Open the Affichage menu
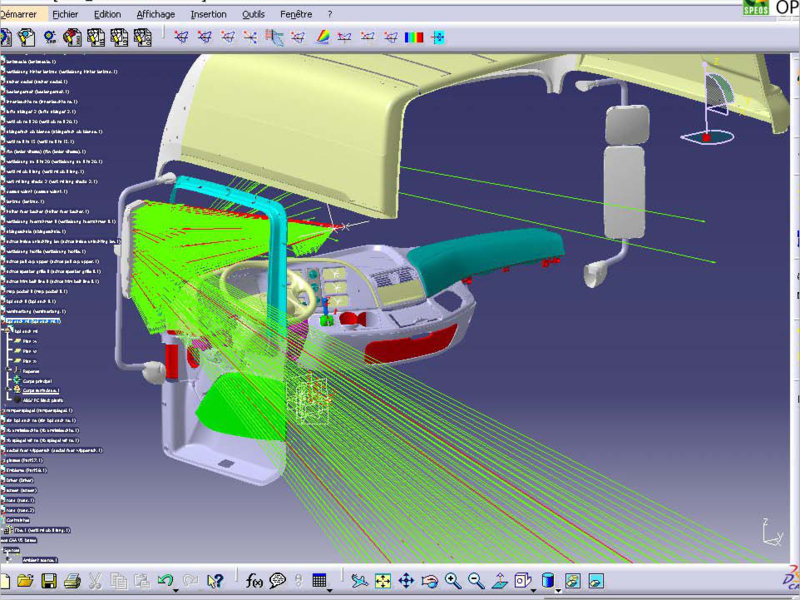The image size is (800, 600). pos(155,14)
